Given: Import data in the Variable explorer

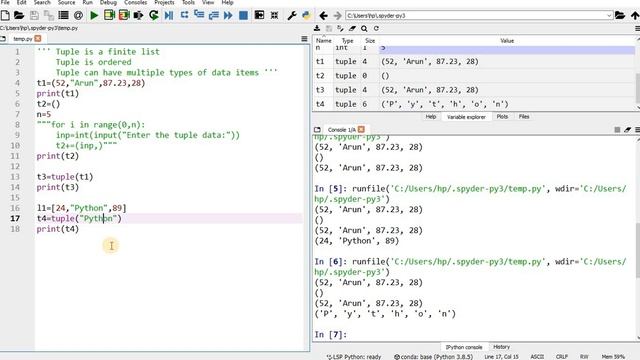Looking at the screenshot, I should pos(317,29).
